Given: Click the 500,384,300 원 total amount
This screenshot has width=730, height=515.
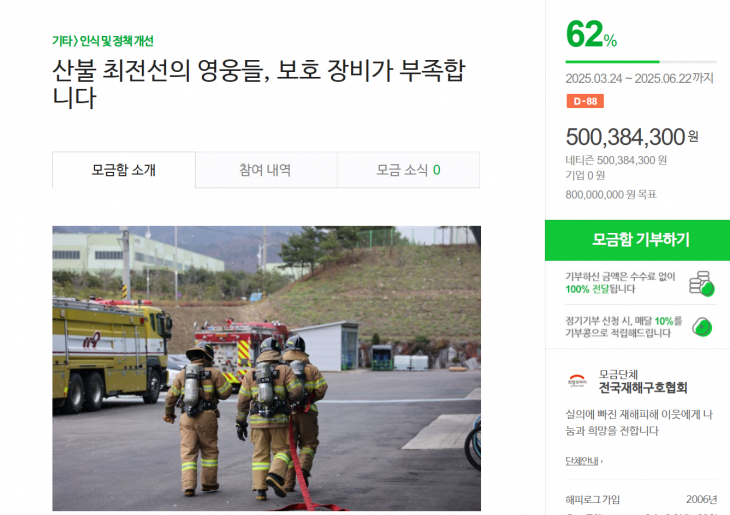Looking at the screenshot, I should click(x=632, y=137).
